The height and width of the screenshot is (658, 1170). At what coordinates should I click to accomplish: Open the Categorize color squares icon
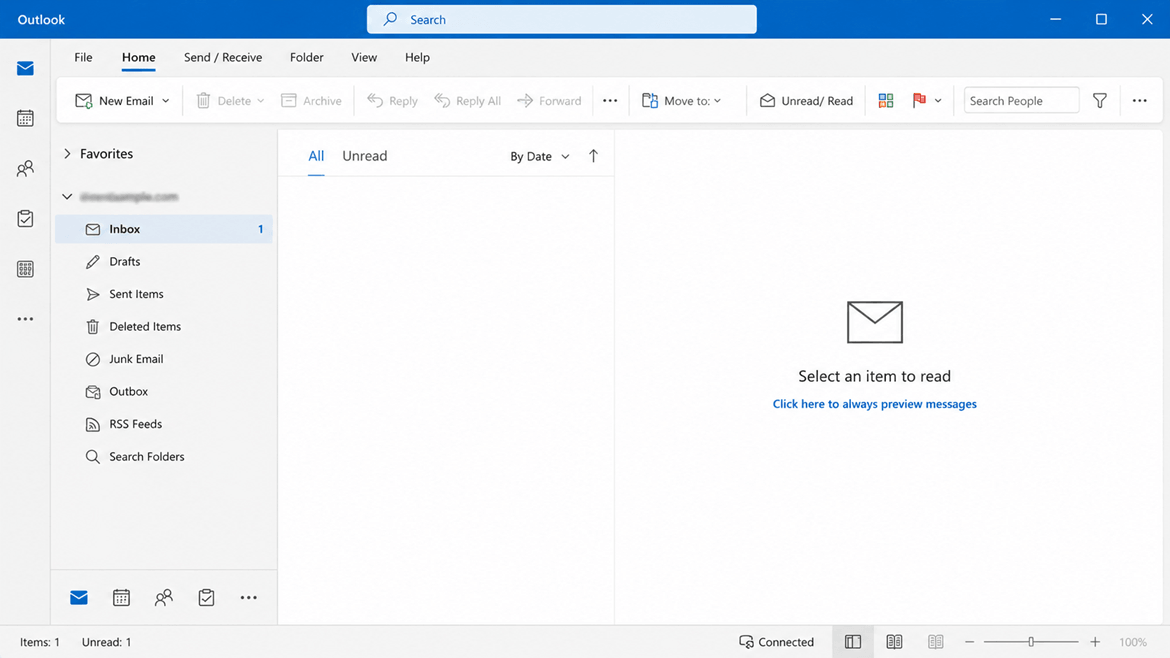tap(886, 101)
